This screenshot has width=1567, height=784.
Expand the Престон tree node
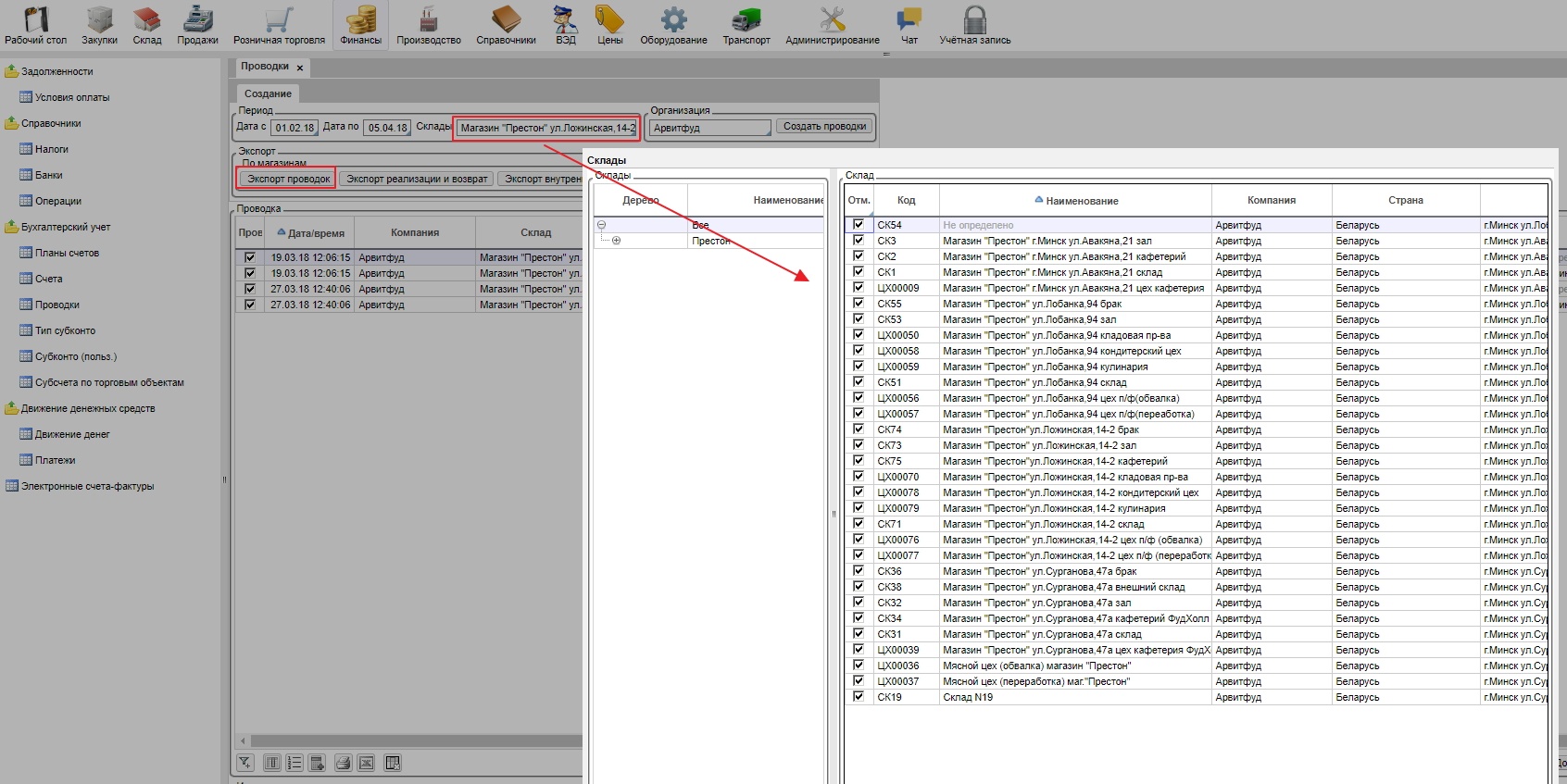tap(616, 241)
